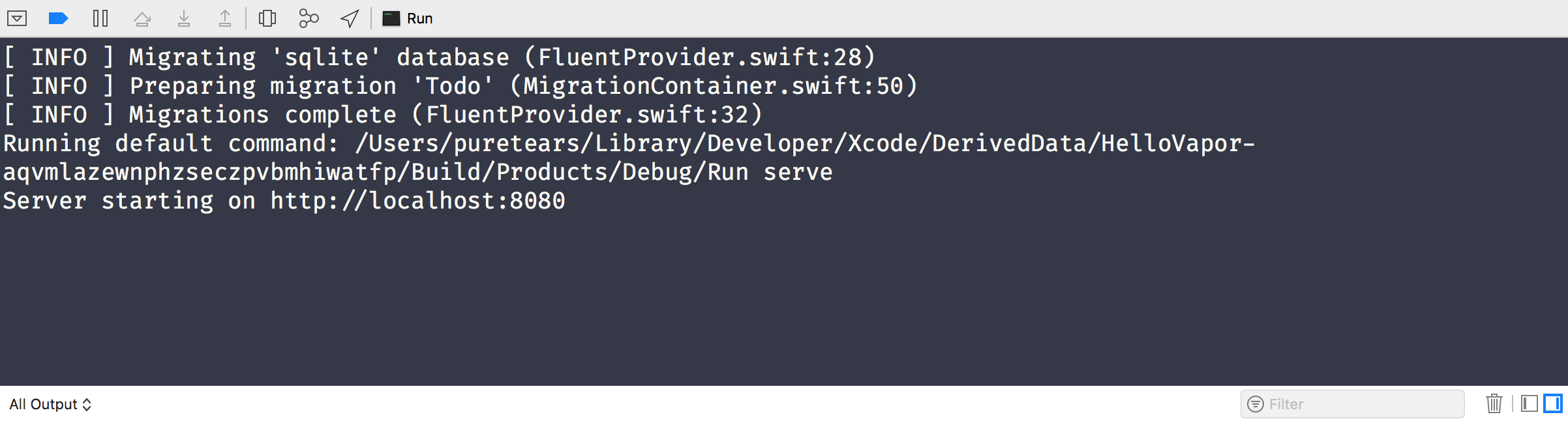Click the Preparing migration 'Todo' log line

coord(460,86)
